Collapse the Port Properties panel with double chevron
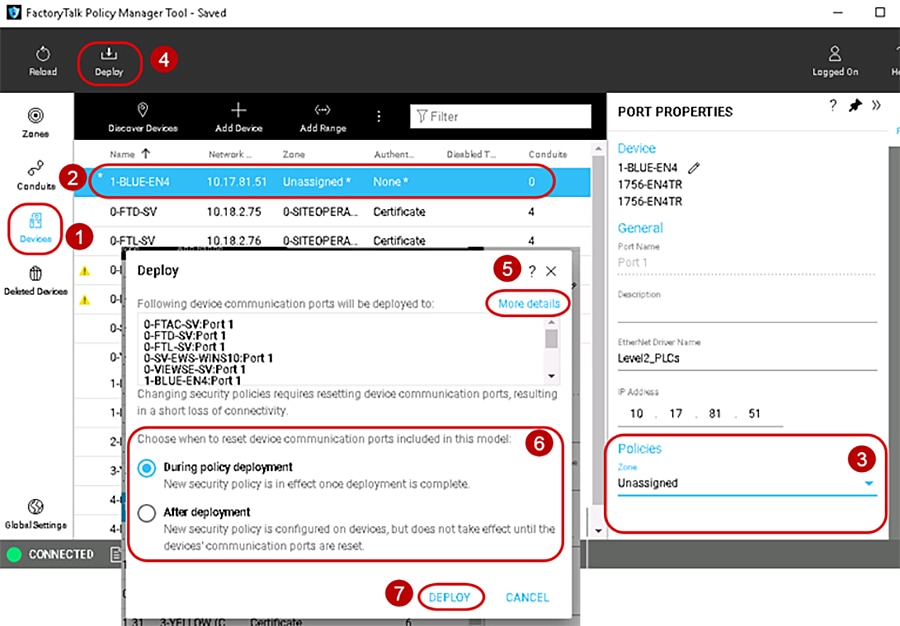Screen dimensions: 900x626 876,106
